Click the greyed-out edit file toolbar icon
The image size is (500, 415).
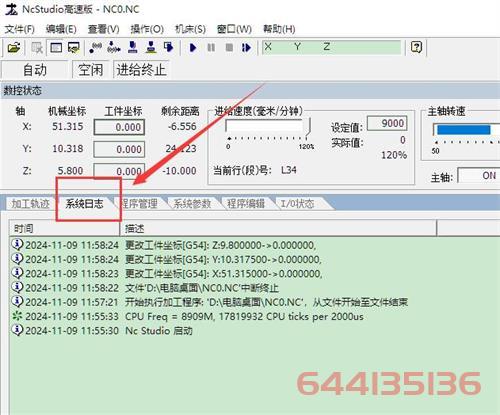37,48
